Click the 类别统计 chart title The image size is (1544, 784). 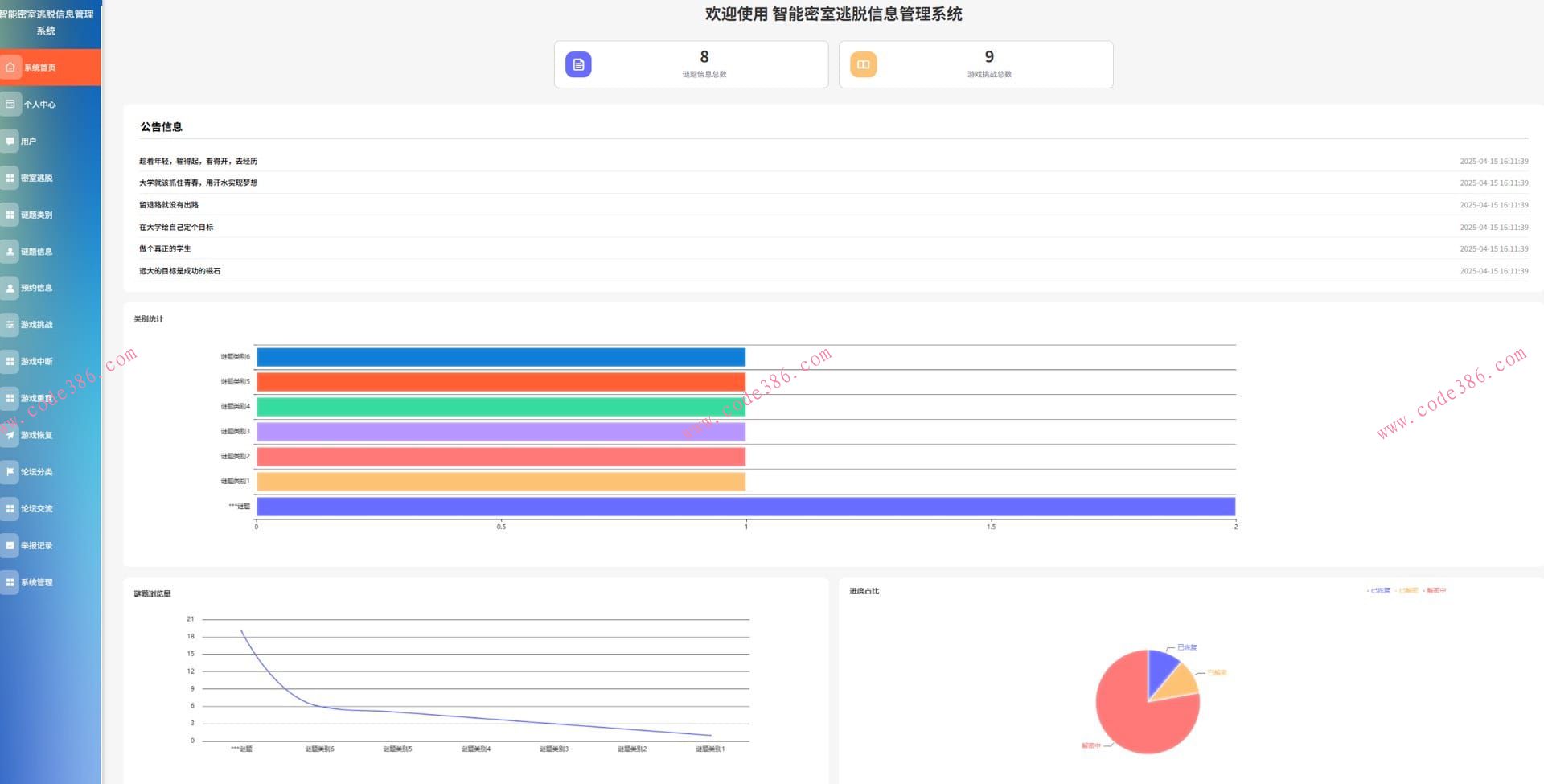coord(149,319)
